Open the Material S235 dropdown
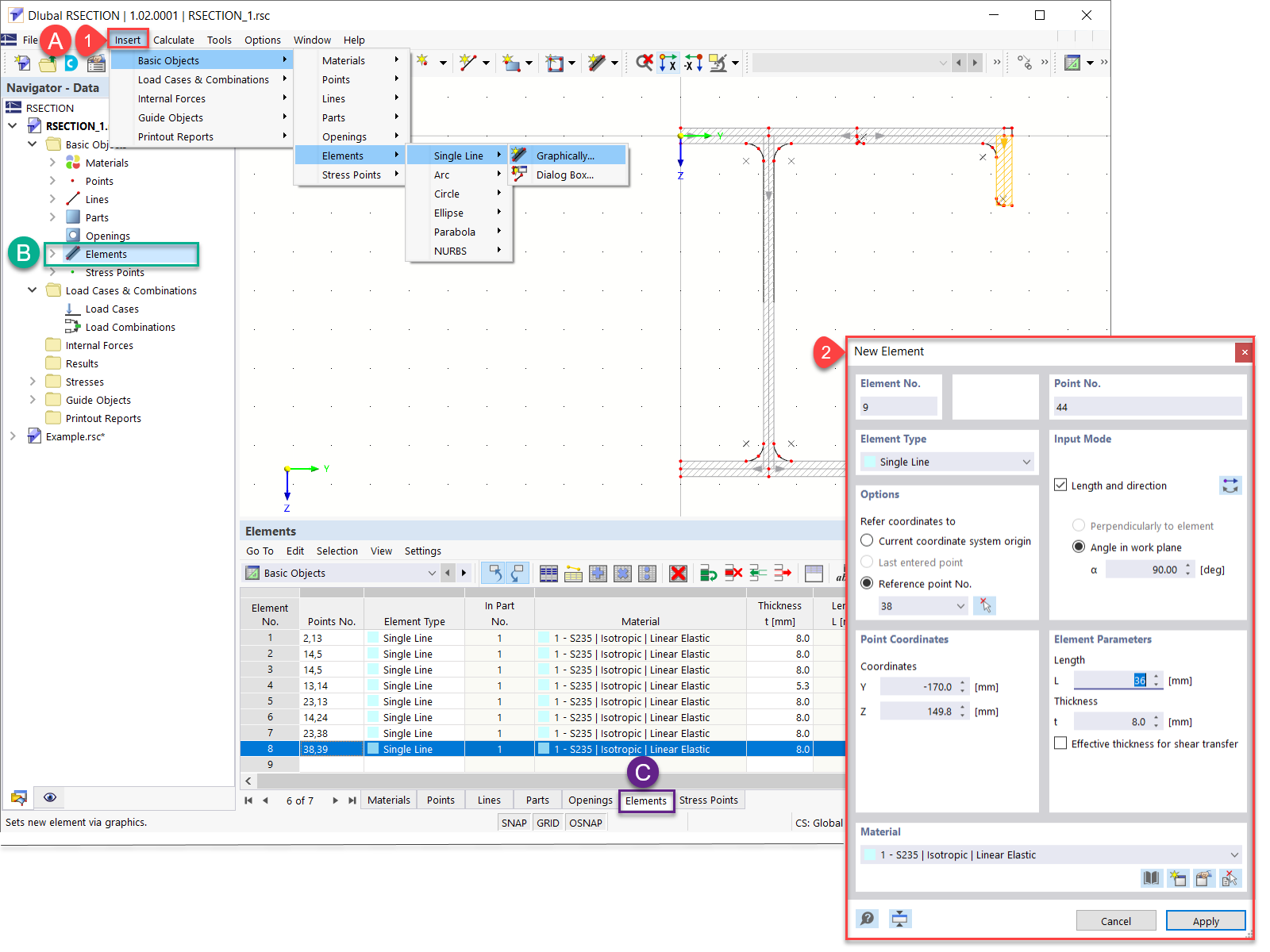 click(1051, 854)
